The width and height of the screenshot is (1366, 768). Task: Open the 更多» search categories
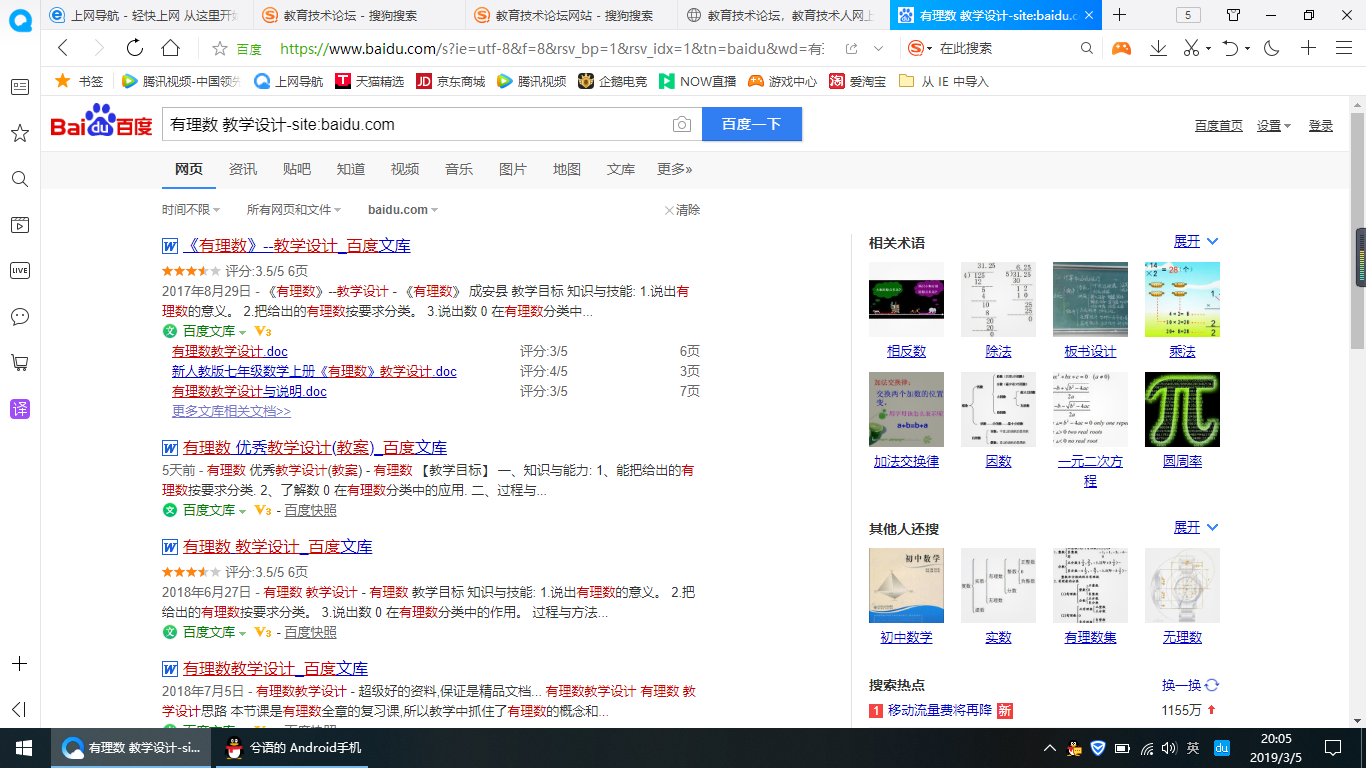[674, 169]
